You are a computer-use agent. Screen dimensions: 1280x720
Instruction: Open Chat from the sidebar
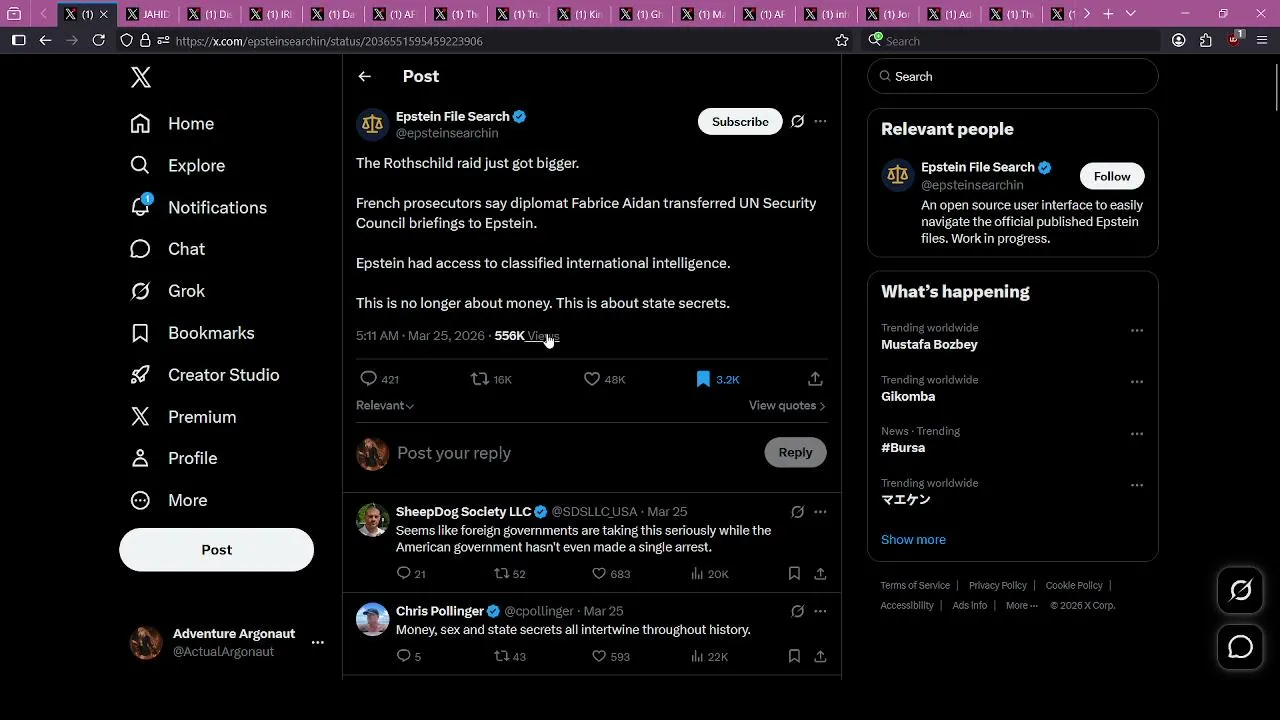coord(168,249)
